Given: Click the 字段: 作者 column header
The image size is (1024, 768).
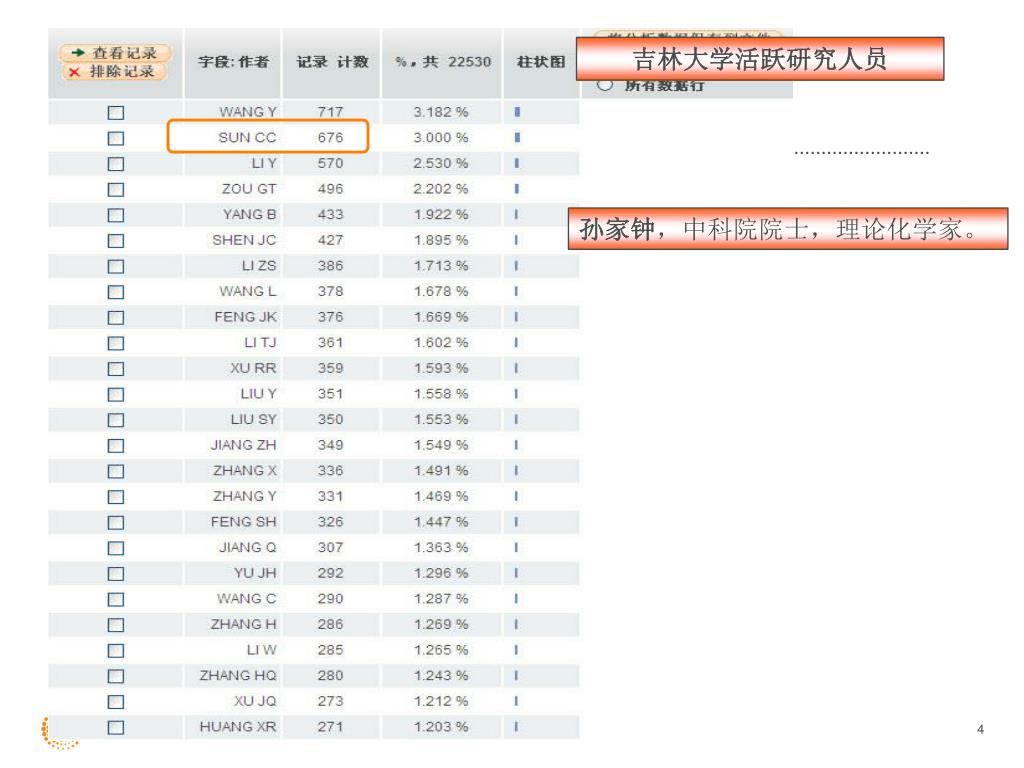Looking at the screenshot, I should pos(233,62).
